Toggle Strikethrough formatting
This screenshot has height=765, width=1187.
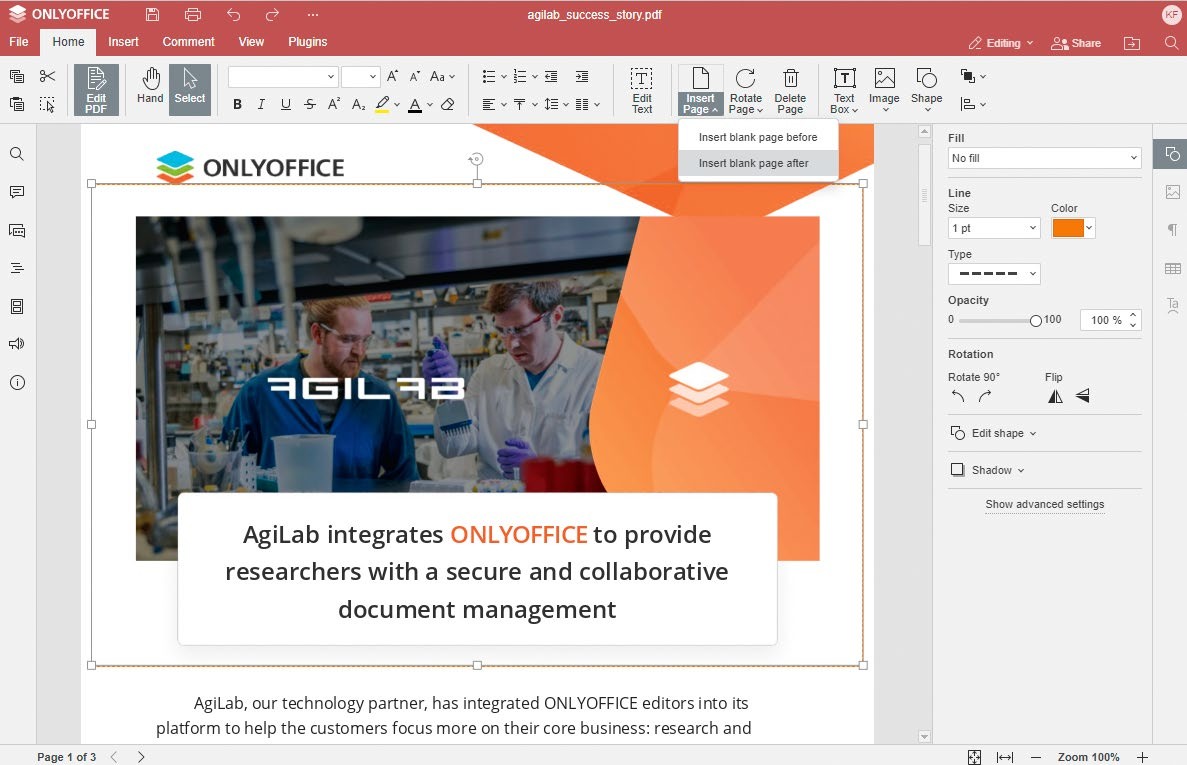pos(310,104)
